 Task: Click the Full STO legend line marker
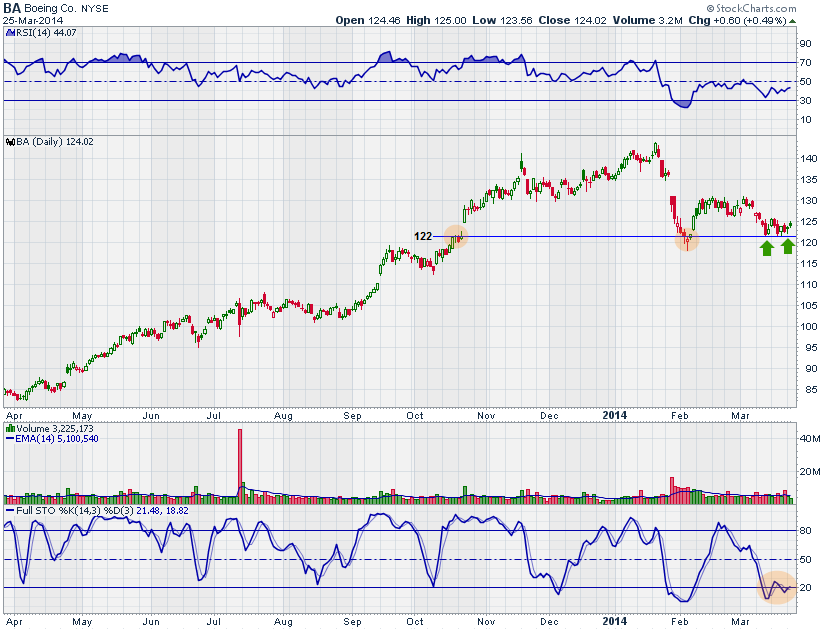pyautogui.click(x=8, y=512)
